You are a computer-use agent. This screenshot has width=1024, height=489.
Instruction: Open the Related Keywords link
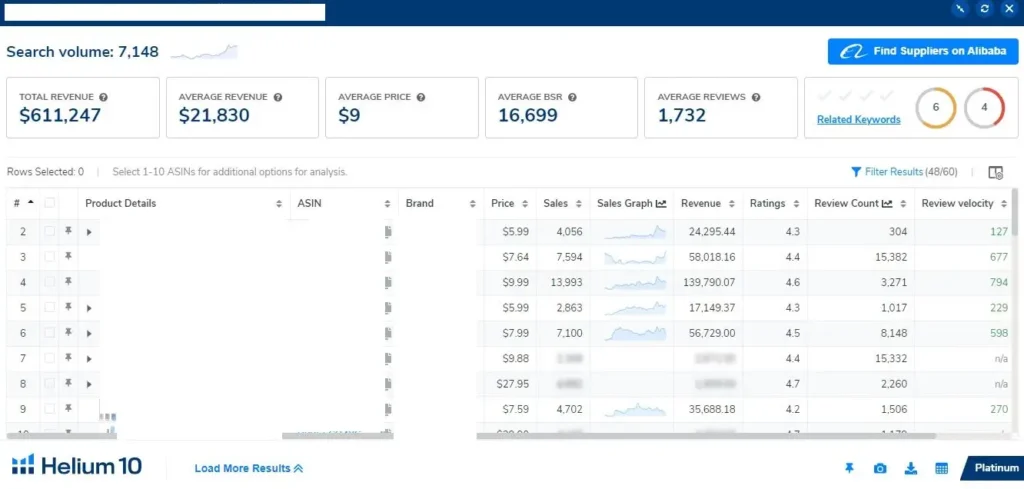point(858,119)
